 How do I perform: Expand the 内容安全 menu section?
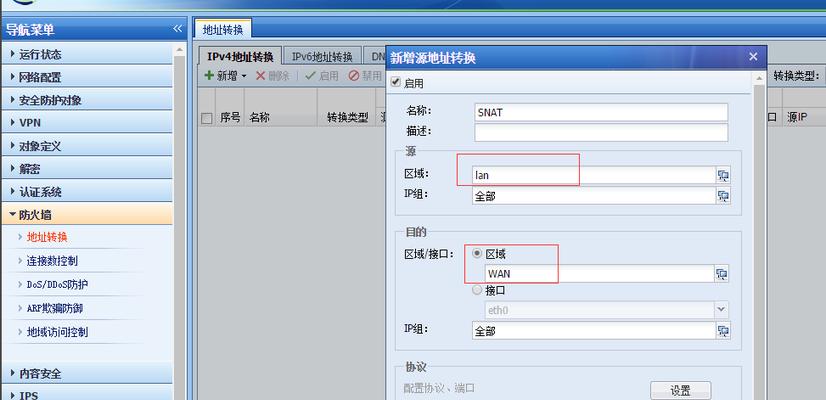[87, 373]
